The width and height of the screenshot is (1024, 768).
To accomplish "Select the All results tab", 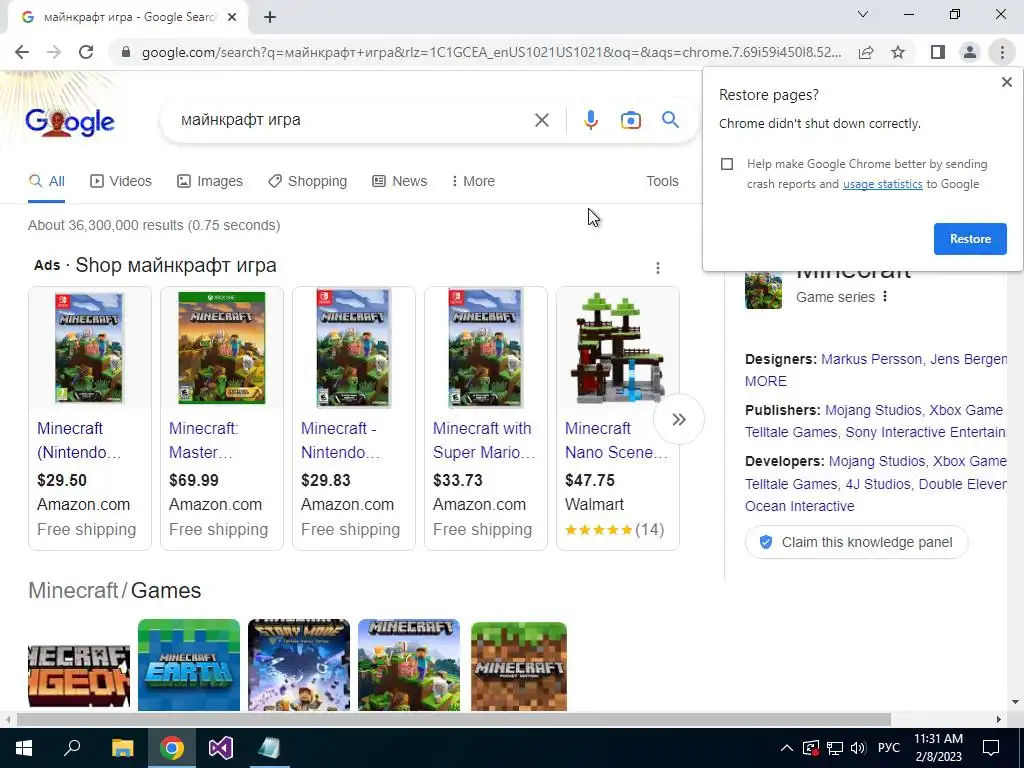I will coord(46,181).
